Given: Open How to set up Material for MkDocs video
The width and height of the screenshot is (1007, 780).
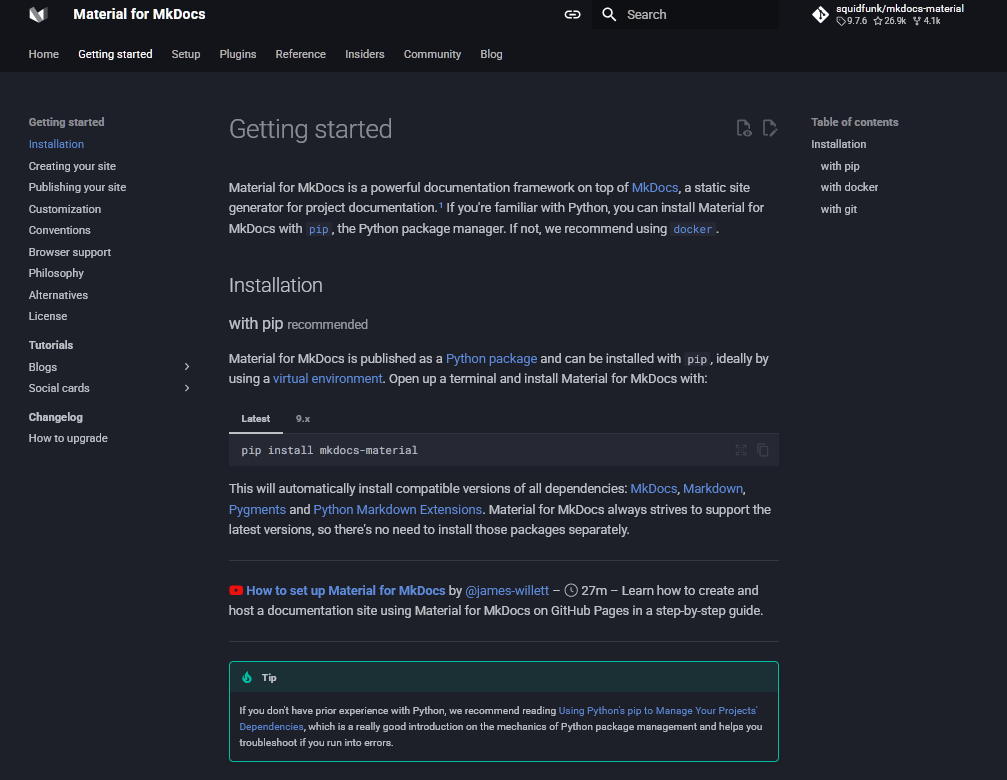Looking at the screenshot, I should pyautogui.click(x=346, y=591).
